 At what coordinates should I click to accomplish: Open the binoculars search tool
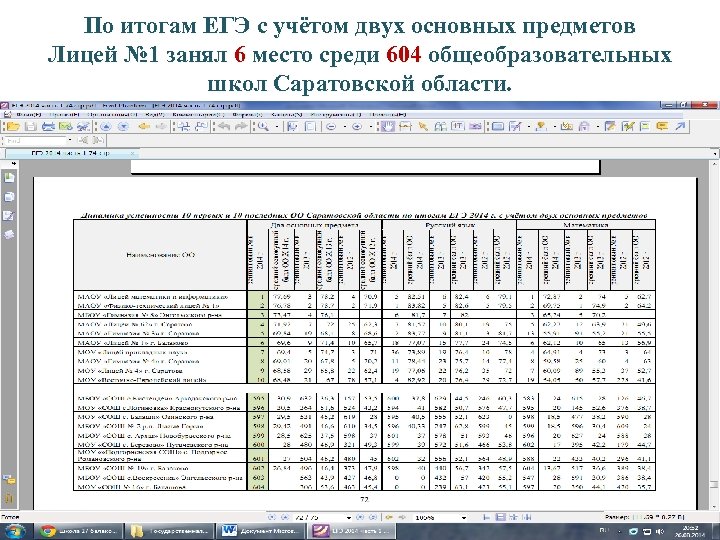440,126
